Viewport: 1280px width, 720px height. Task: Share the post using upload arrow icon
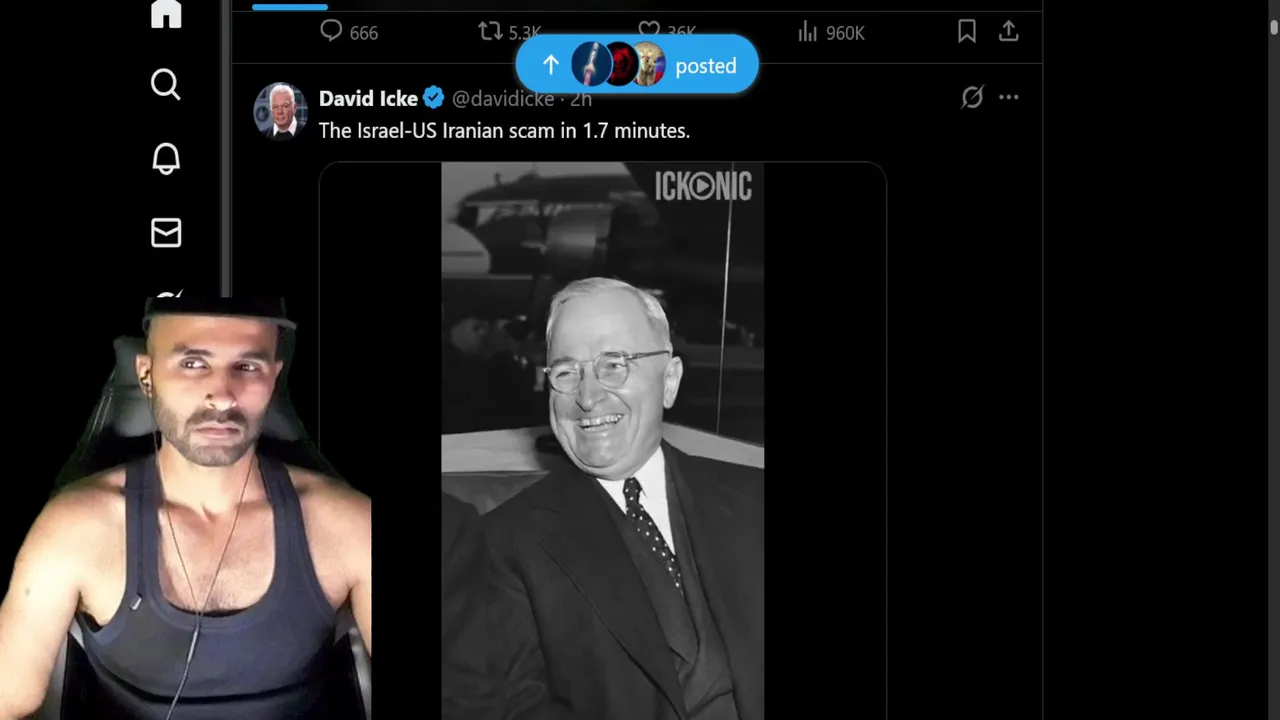point(1009,32)
